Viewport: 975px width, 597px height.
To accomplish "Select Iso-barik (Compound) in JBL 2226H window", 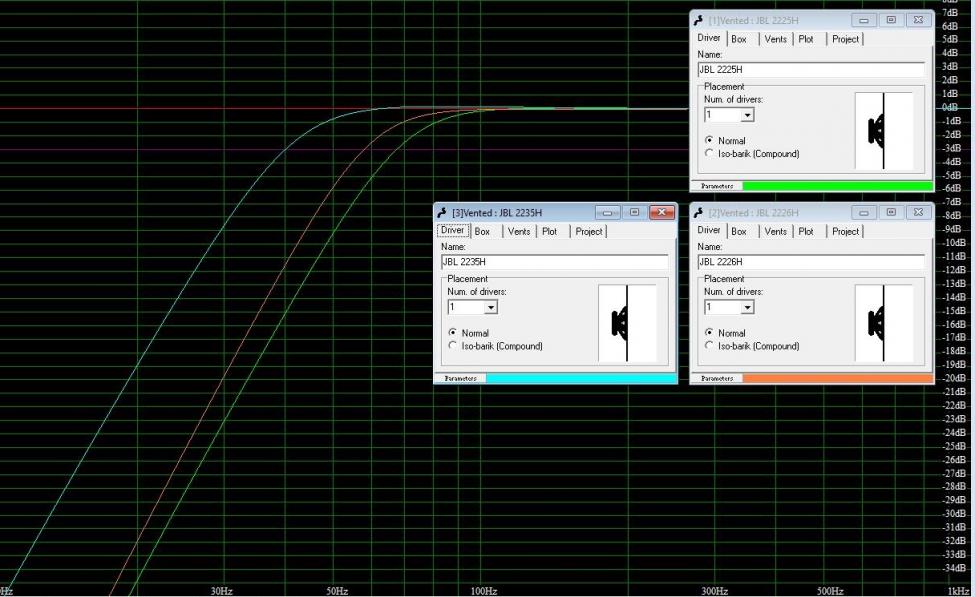I will coord(710,346).
